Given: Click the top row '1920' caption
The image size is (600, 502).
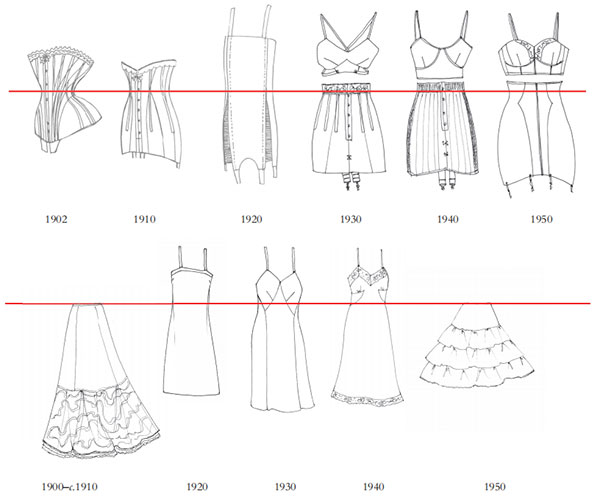Looking at the screenshot, I should pyautogui.click(x=251, y=219).
